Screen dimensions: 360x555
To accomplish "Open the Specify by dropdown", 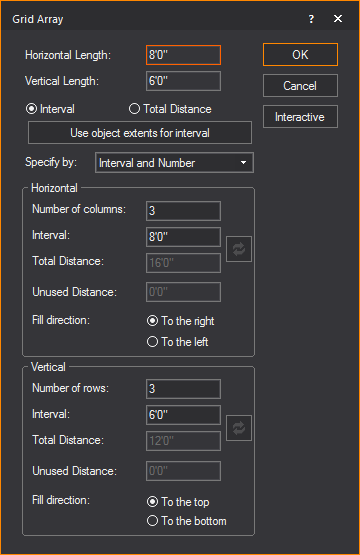I will tap(175, 163).
